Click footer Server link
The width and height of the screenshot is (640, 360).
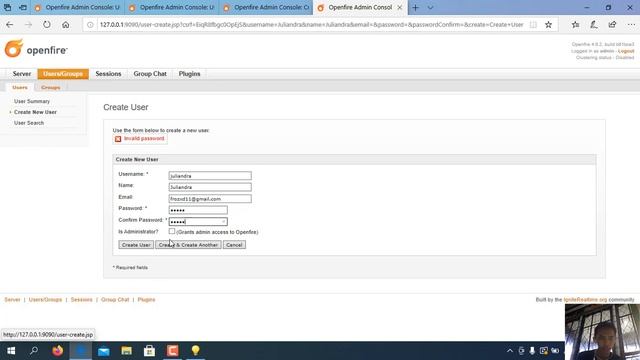coord(12,300)
